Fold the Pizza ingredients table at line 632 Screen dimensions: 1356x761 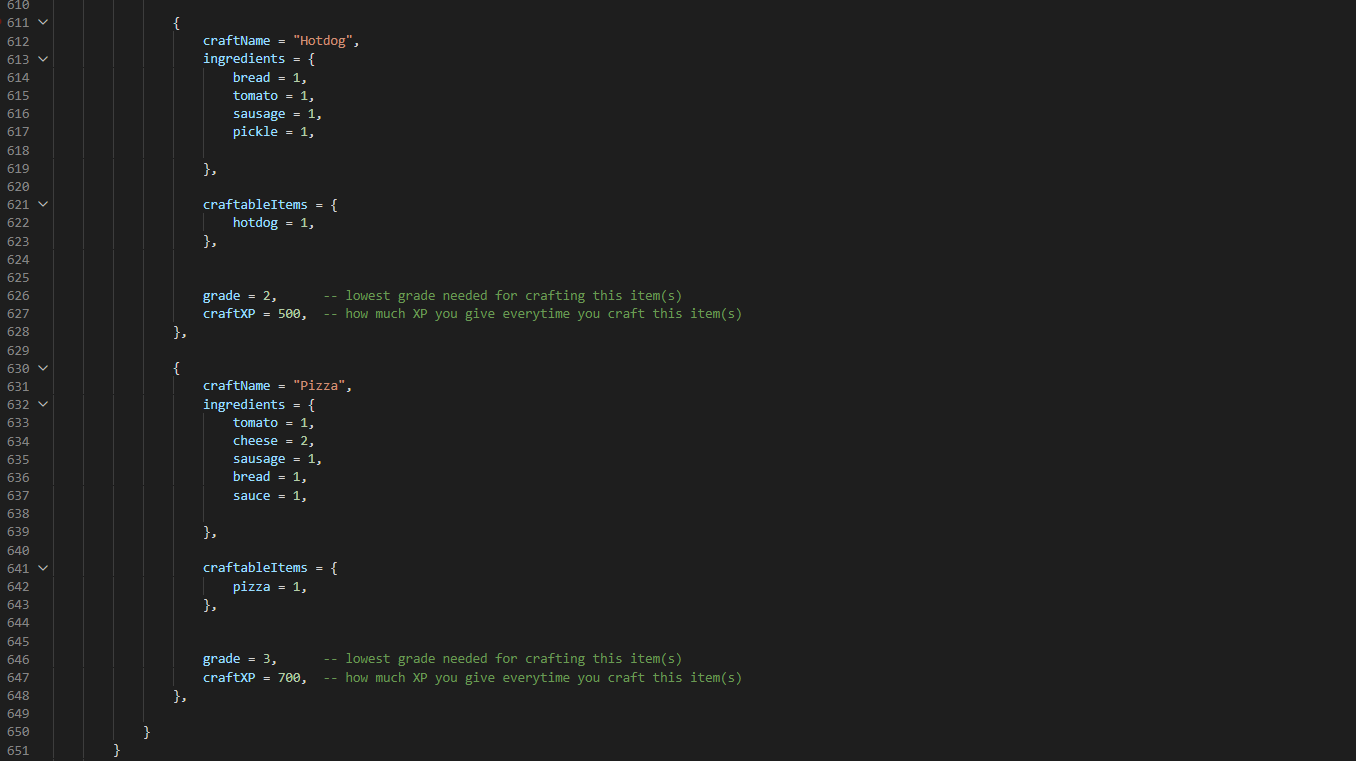pyautogui.click(x=43, y=404)
